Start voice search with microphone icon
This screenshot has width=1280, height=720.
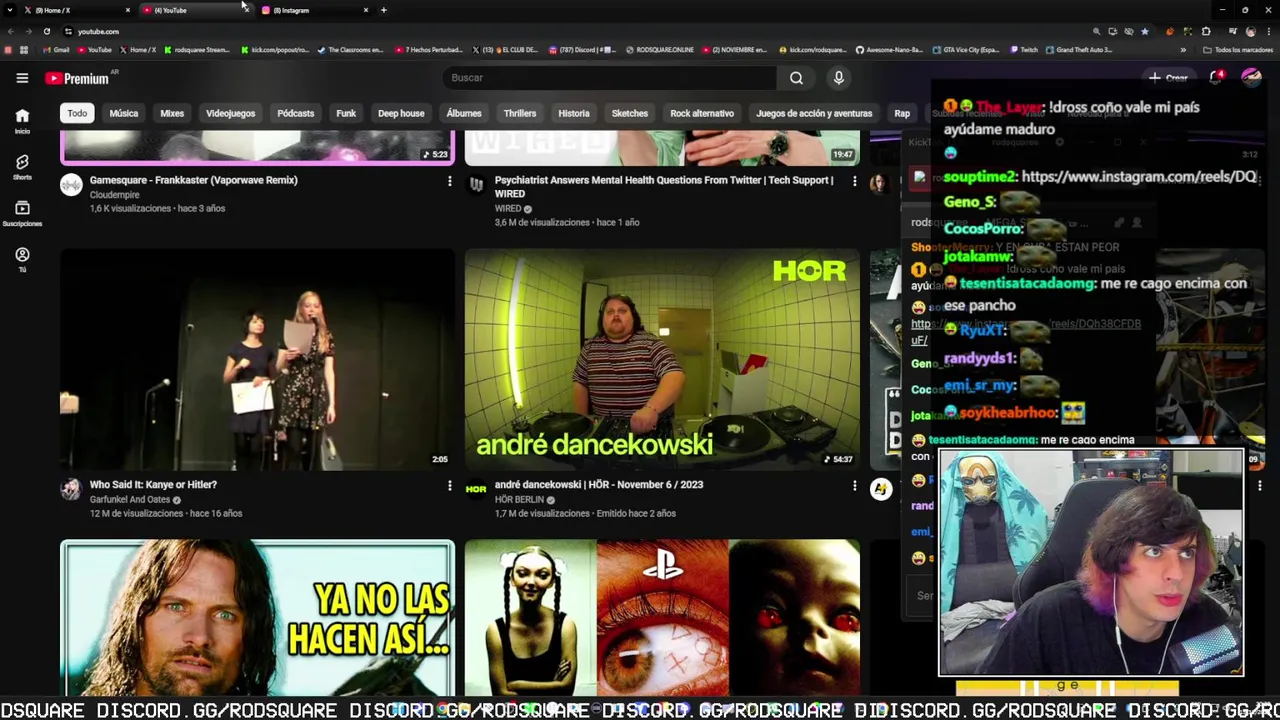pos(839,78)
